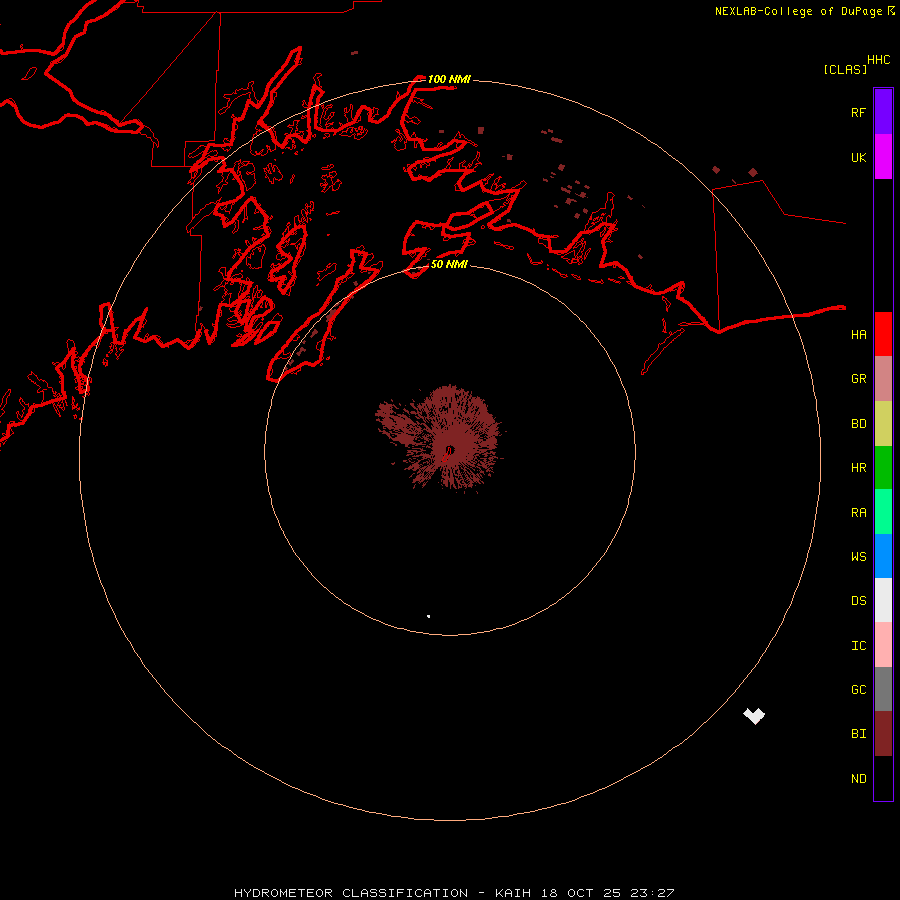Click the HA red legend swatch
Image resolution: width=900 pixels, height=900 pixels.
coord(883,334)
